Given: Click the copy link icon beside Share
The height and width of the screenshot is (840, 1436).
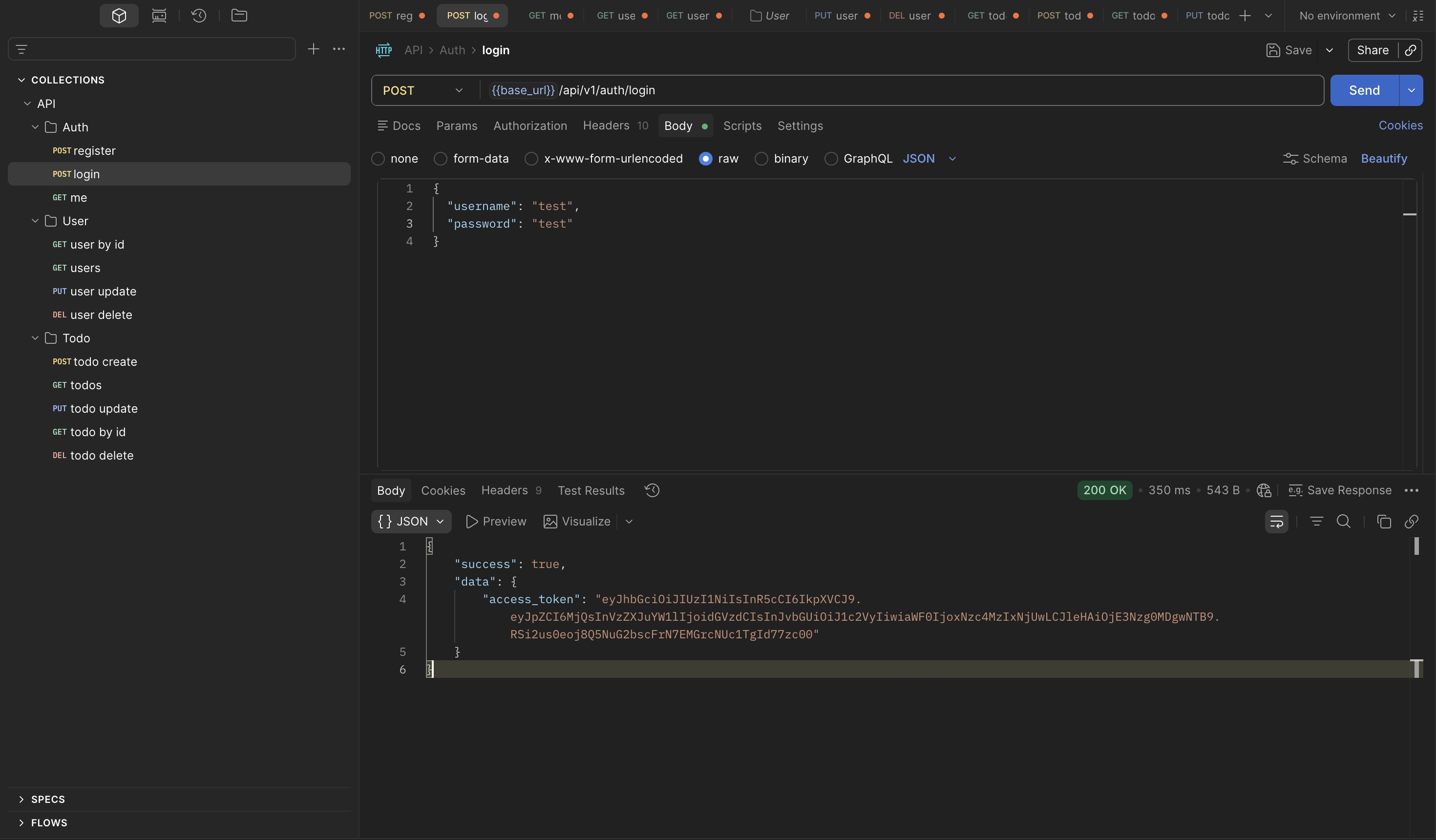Looking at the screenshot, I should tap(1411, 50).
